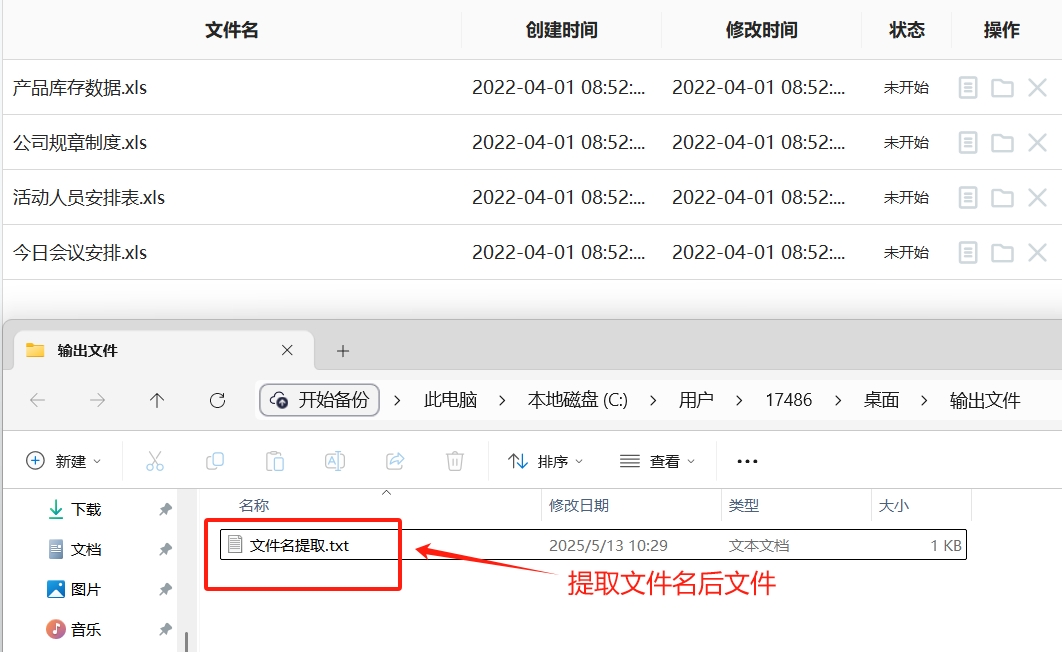
Task: Click the Paste clipboard icon
Action: pos(275,461)
